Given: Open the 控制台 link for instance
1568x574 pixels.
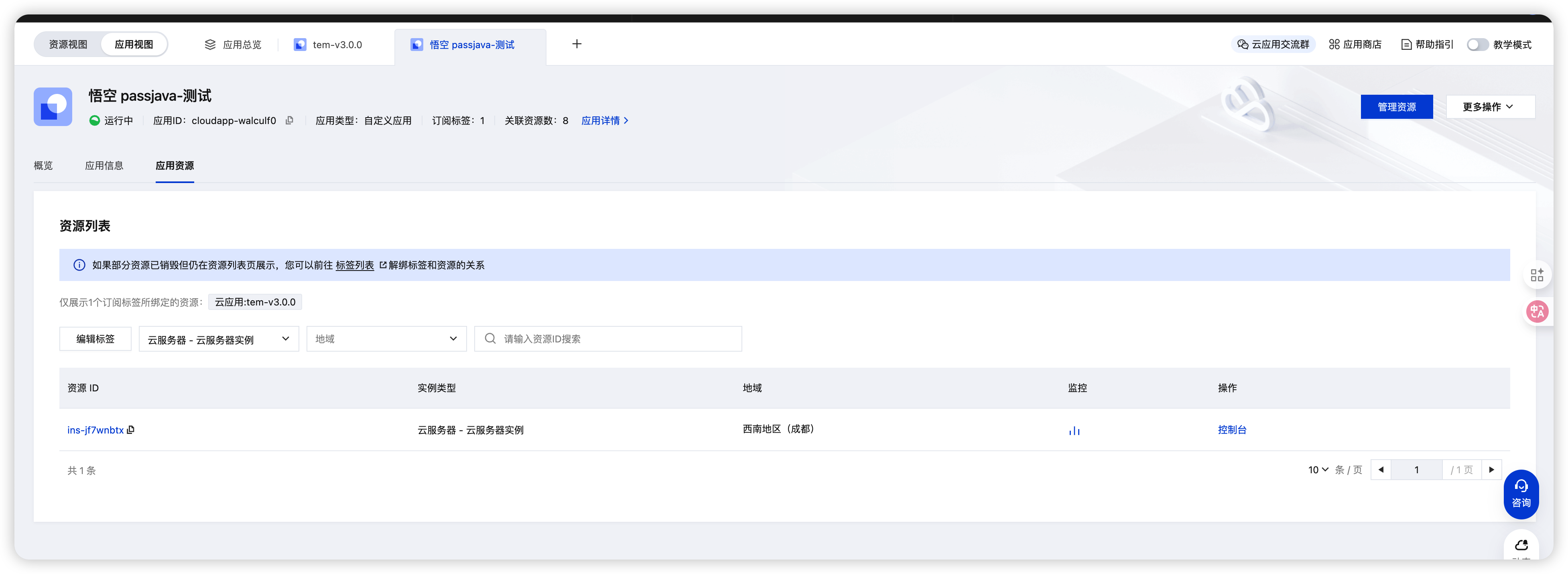Looking at the screenshot, I should pos(1231,430).
